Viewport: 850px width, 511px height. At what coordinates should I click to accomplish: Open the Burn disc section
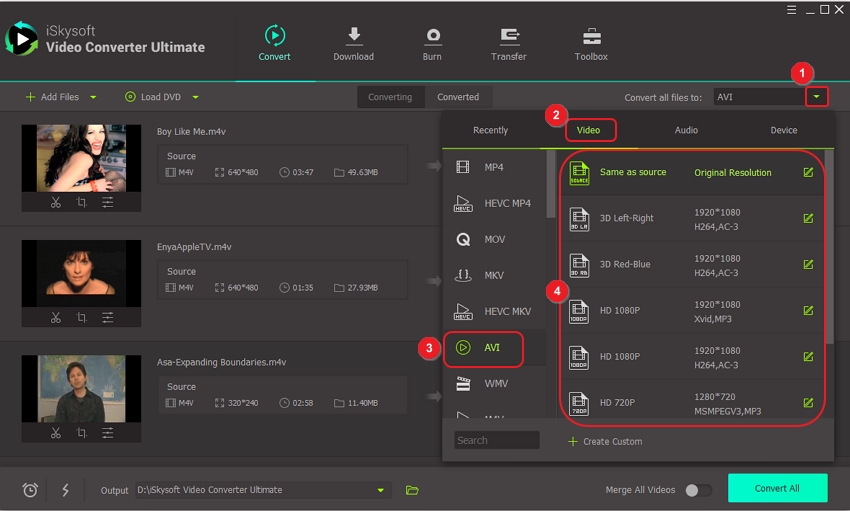coord(432,37)
